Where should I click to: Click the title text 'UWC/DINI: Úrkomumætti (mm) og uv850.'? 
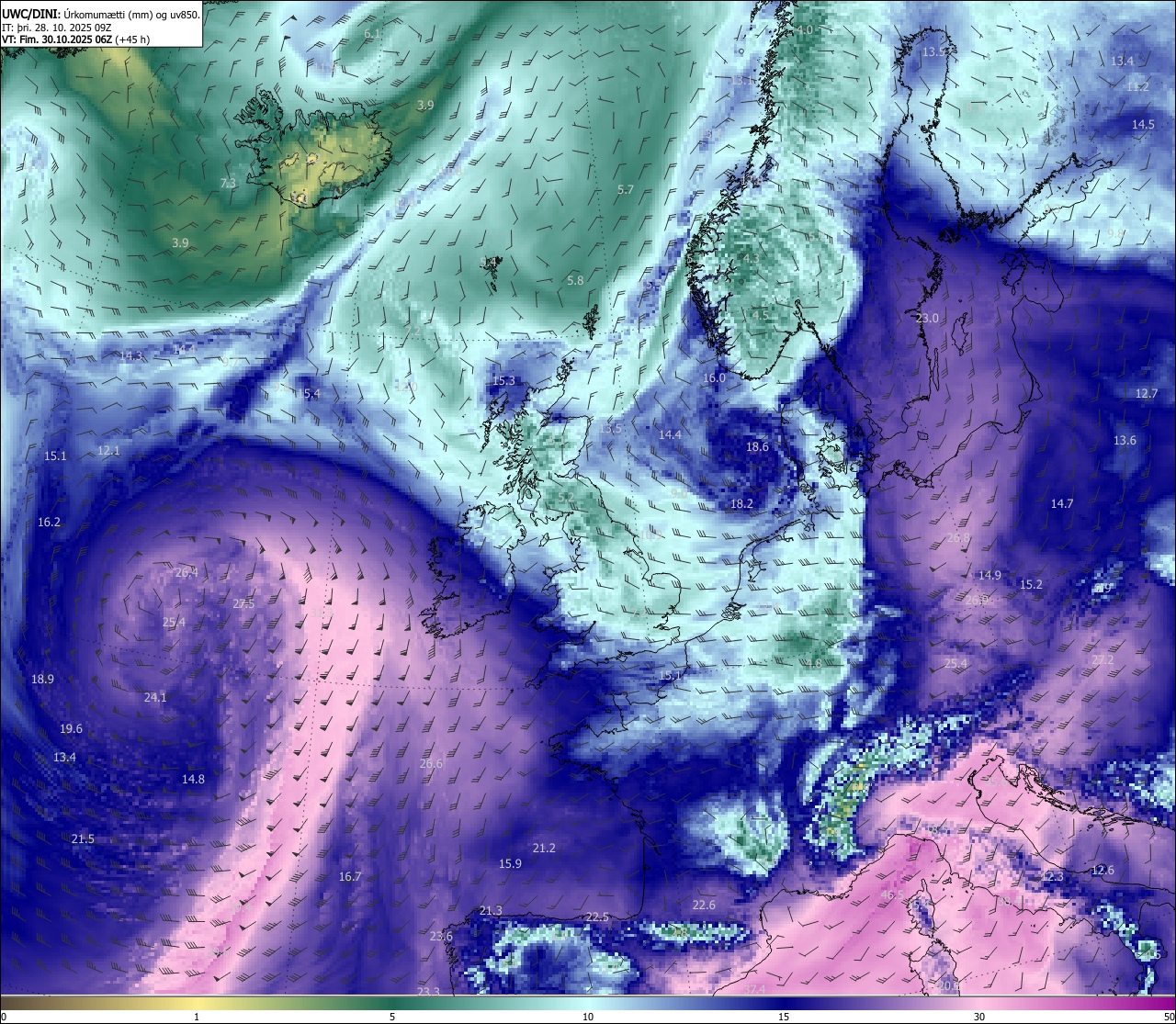100,14
